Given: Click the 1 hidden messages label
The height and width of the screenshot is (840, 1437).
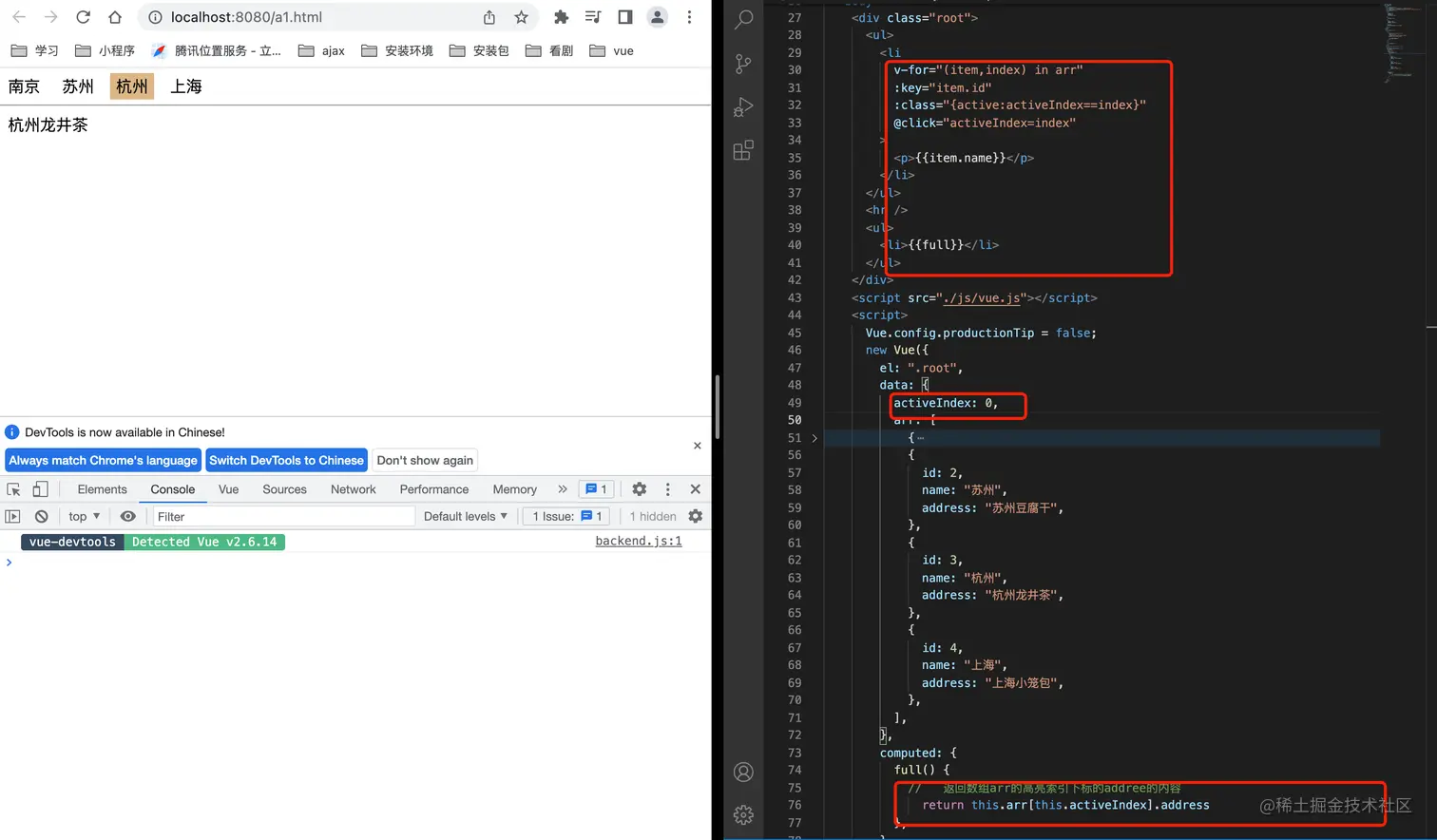Looking at the screenshot, I should point(653,516).
